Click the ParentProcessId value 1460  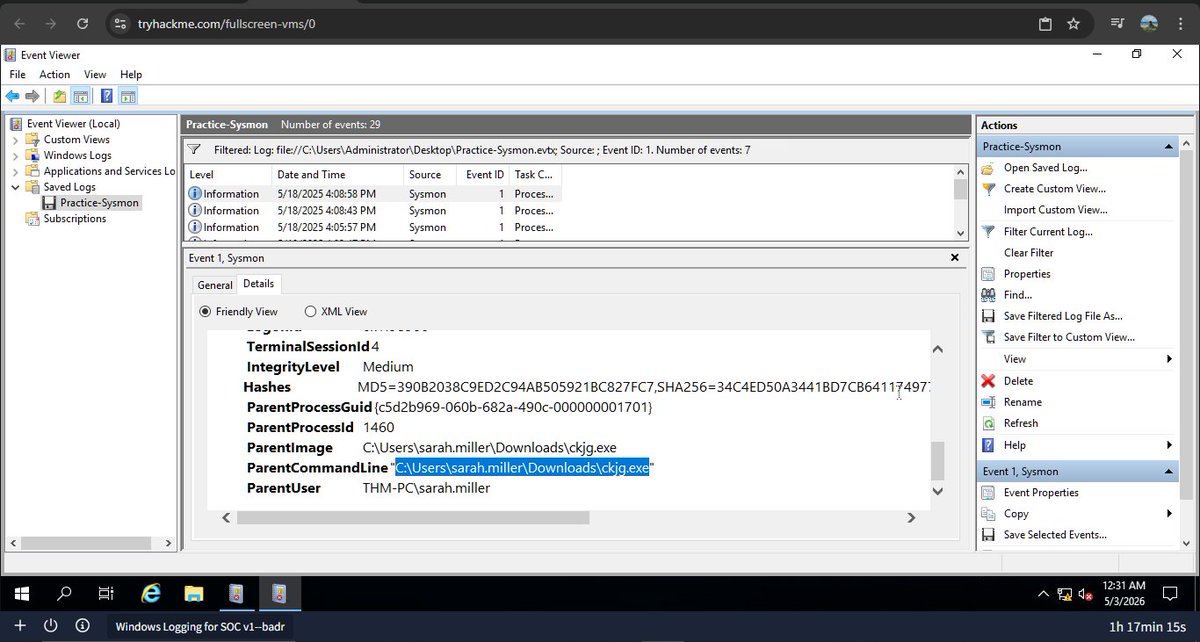pos(378,427)
